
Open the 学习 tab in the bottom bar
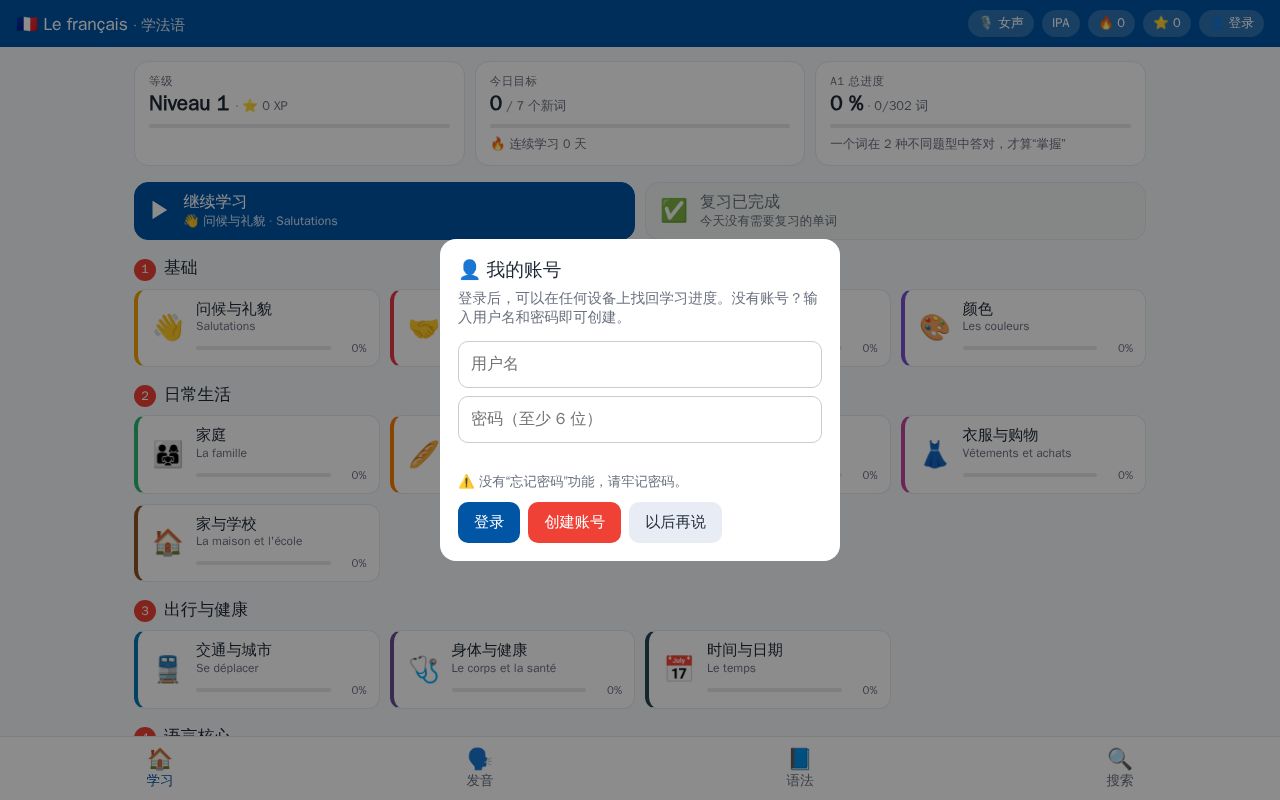coord(160,768)
